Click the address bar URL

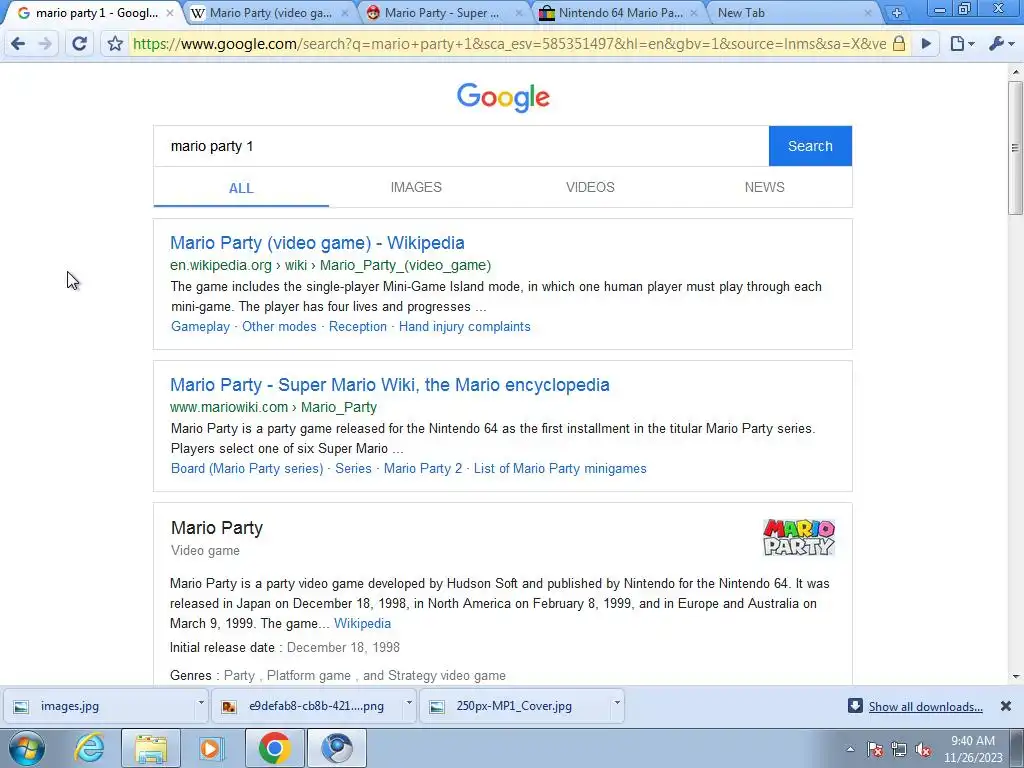[509, 44]
